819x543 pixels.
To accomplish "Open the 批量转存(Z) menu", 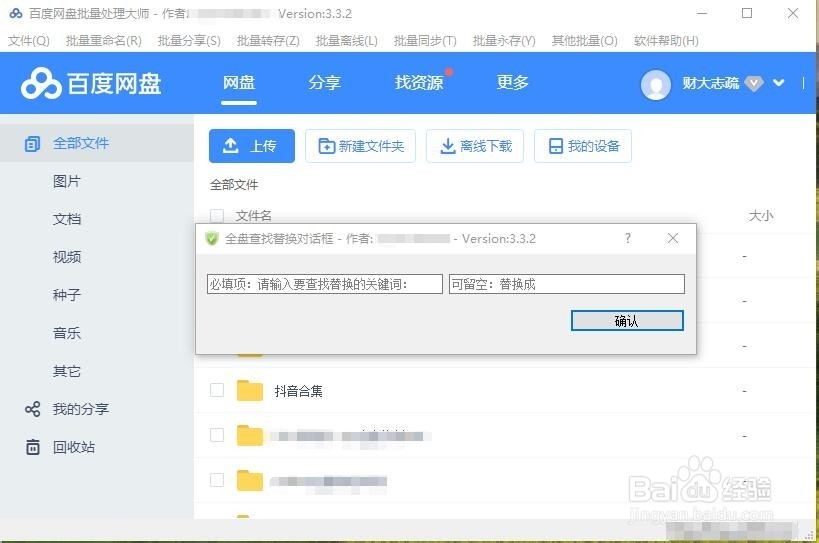I will [x=268, y=41].
